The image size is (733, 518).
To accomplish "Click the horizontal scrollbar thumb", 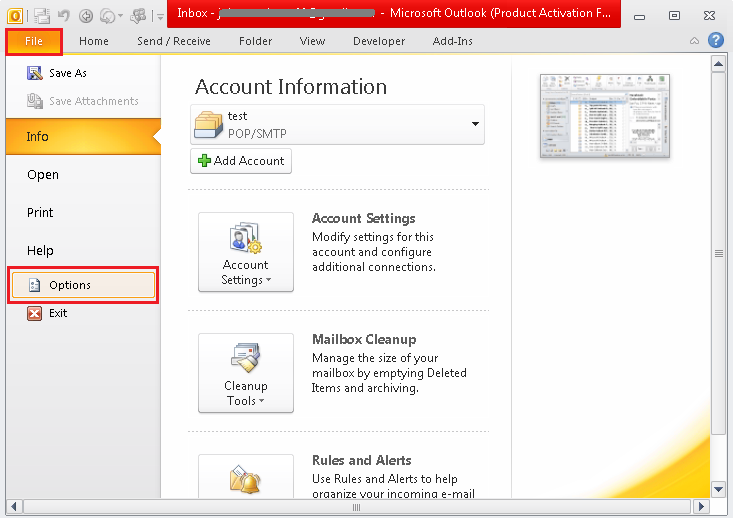I will (x=356, y=506).
